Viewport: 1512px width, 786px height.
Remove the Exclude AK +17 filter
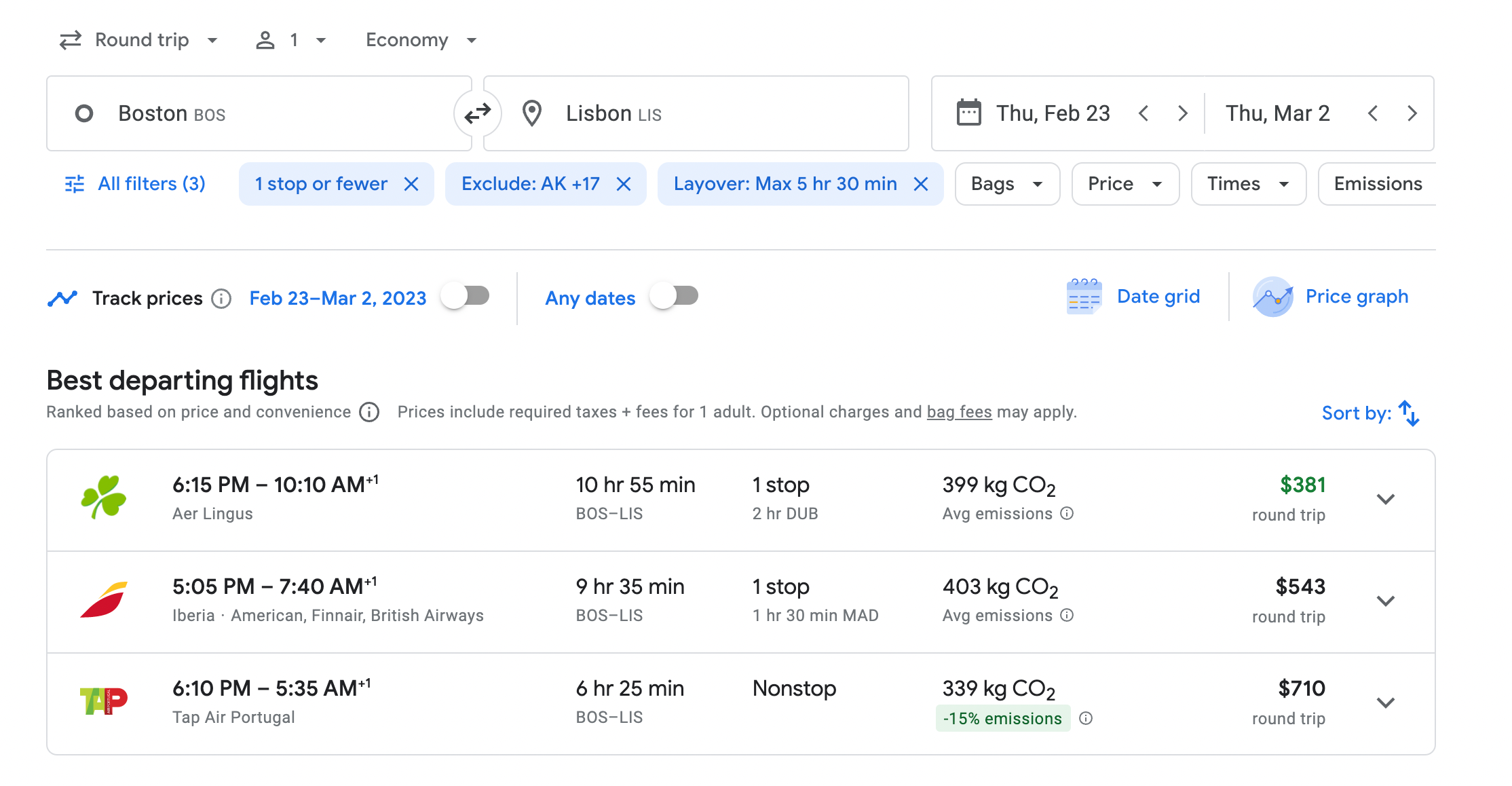[x=624, y=184]
